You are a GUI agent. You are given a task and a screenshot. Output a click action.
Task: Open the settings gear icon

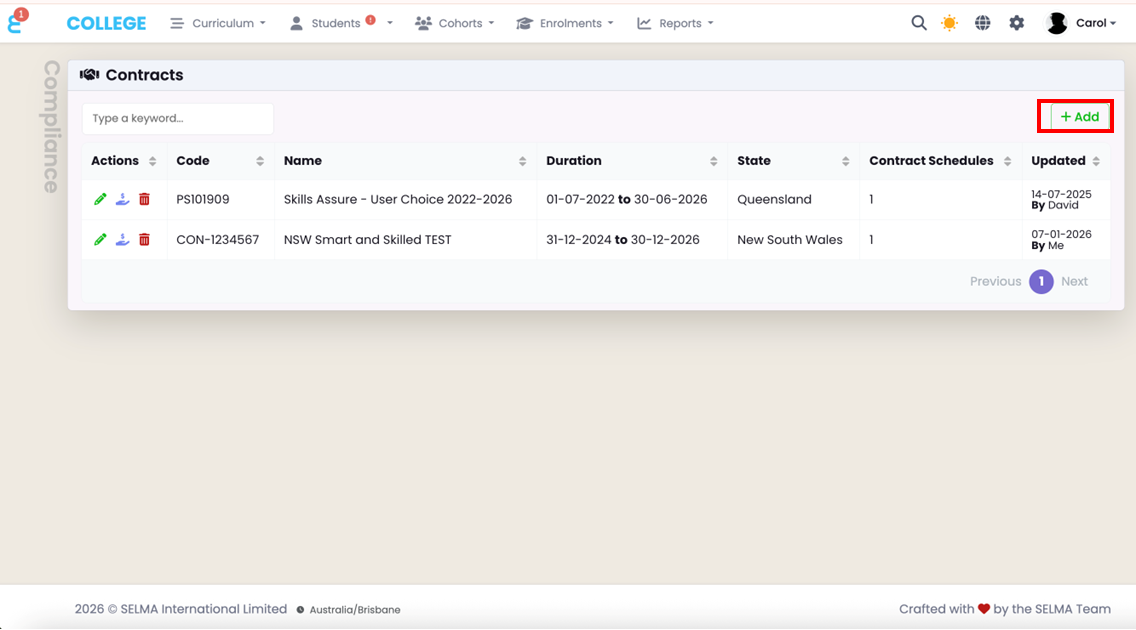[x=1017, y=23]
